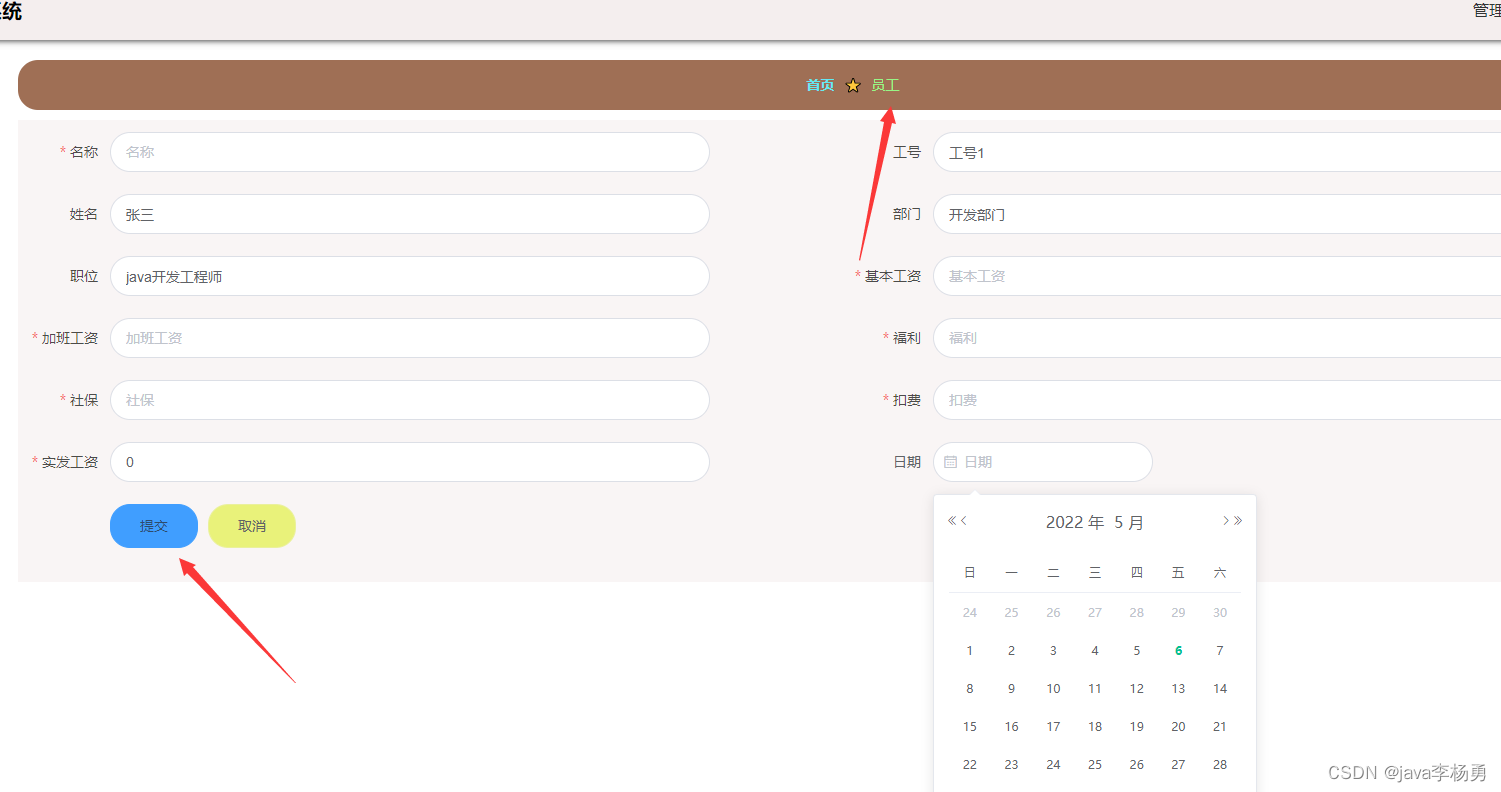Select May 16 in calendar
The image size is (1501, 792).
click(x=1011, y=727)
